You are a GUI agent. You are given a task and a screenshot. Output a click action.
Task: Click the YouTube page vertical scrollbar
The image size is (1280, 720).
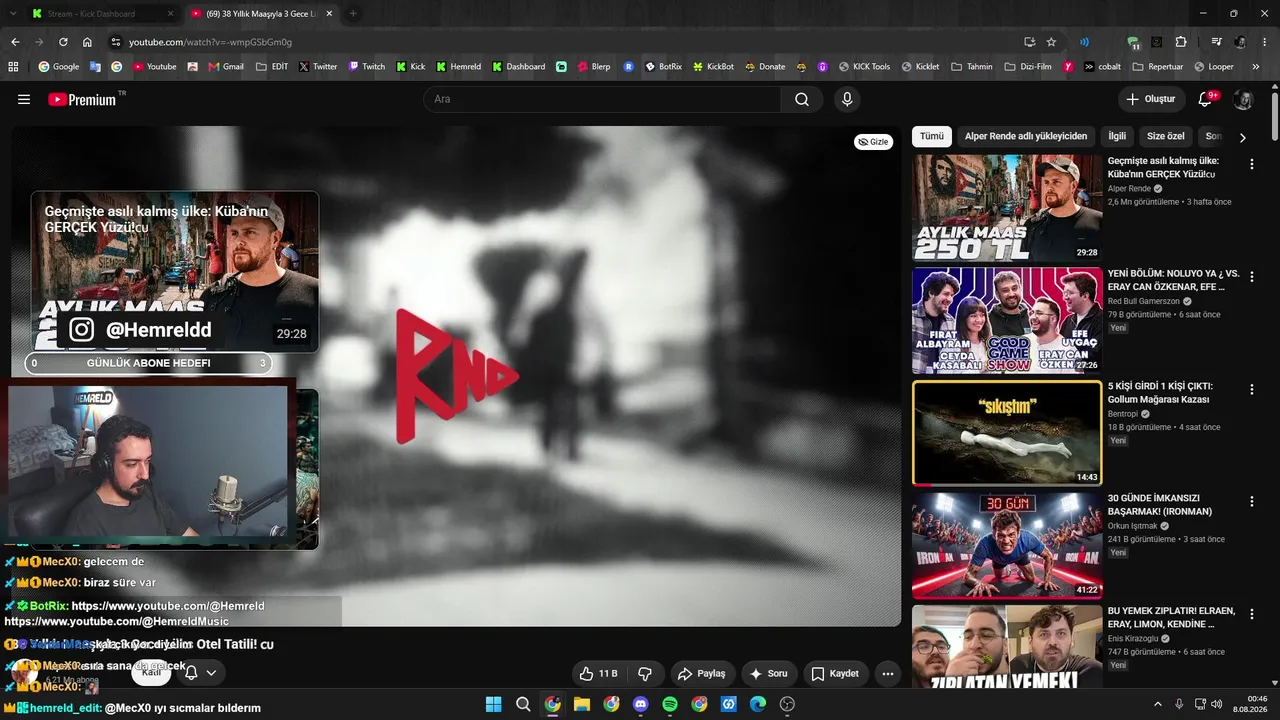click(1275, 115)
